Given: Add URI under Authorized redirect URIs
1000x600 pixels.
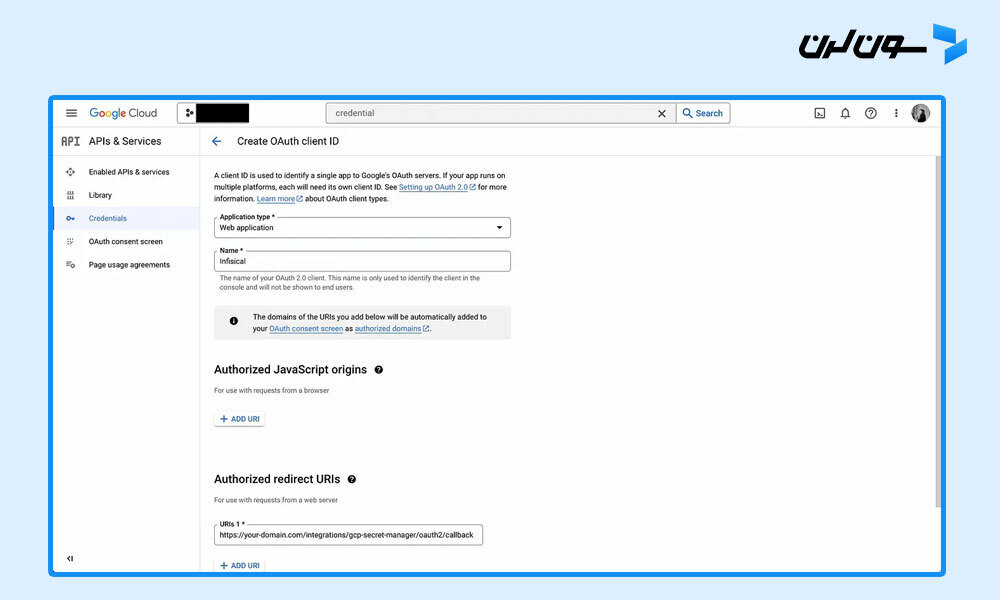Looking at the screenshot, I should tap(239, 566).
